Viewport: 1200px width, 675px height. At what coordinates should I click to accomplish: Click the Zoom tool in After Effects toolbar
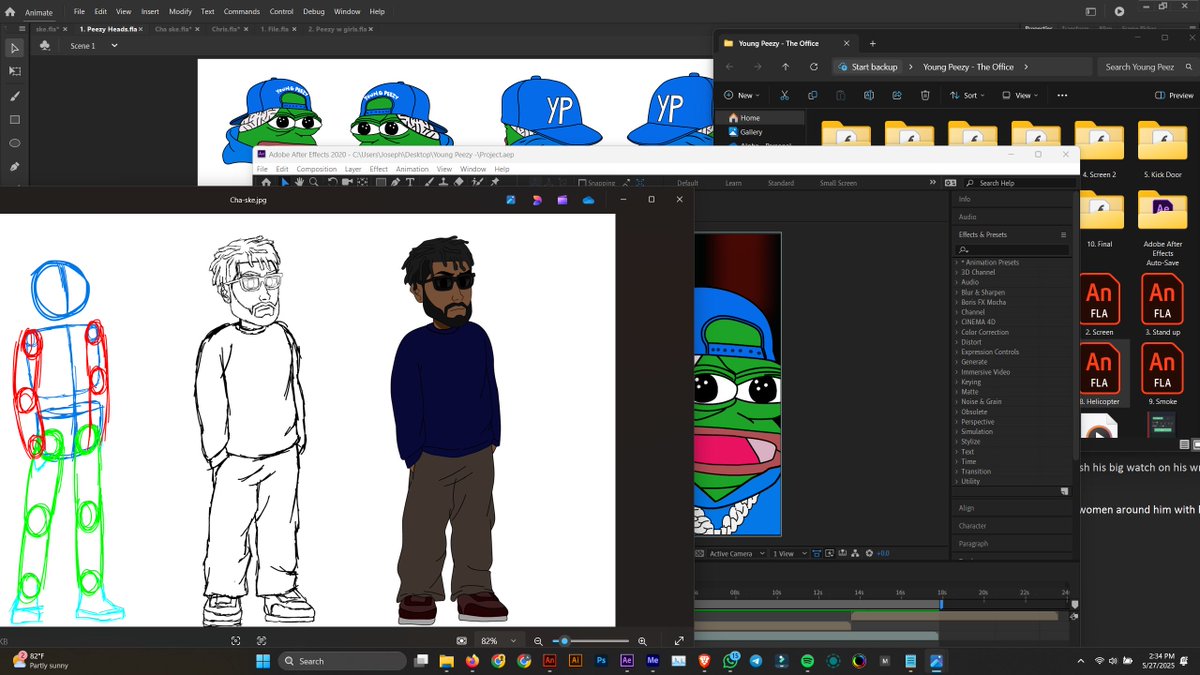click(314, 182)
